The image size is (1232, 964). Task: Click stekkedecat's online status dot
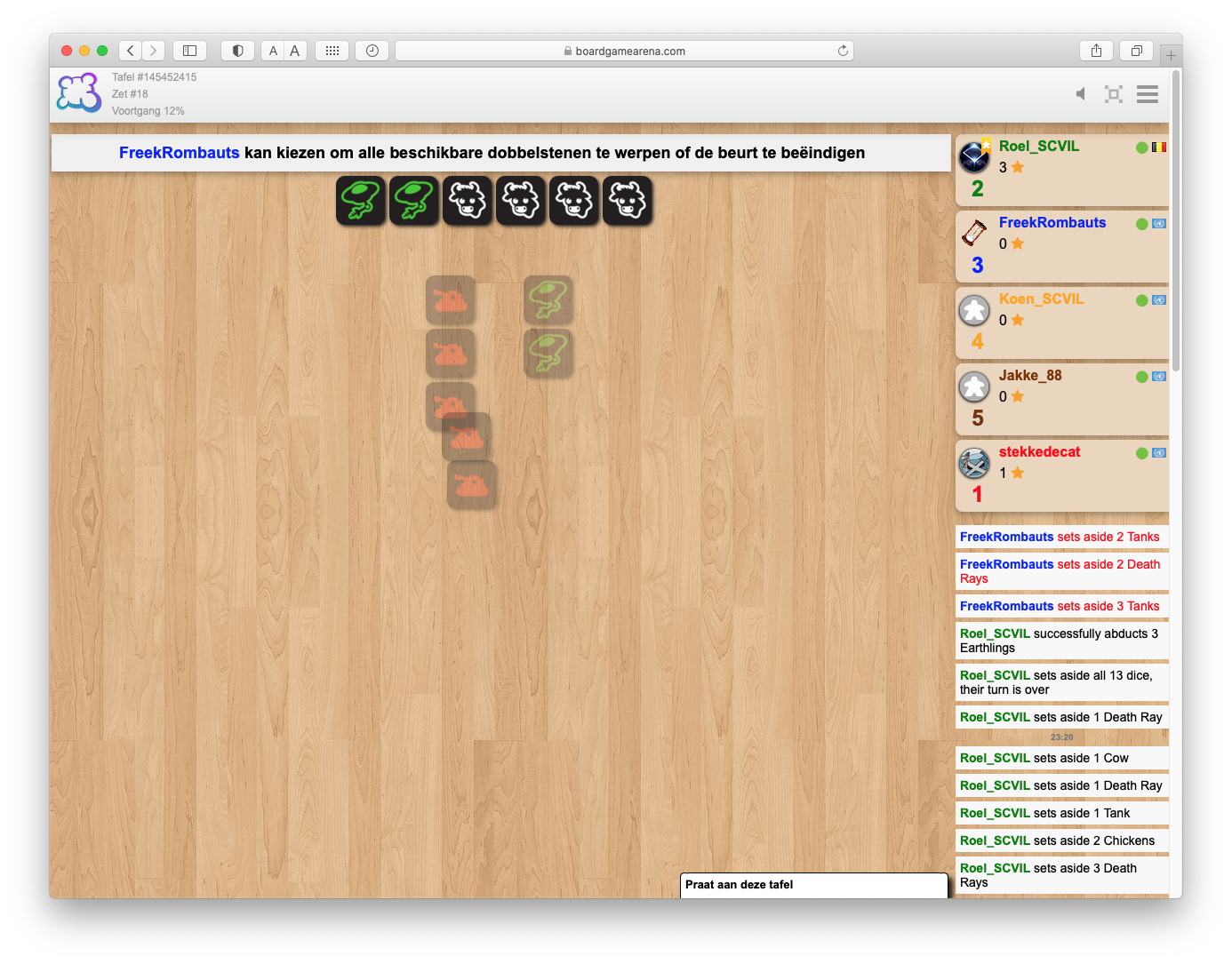click(1141, 453)
